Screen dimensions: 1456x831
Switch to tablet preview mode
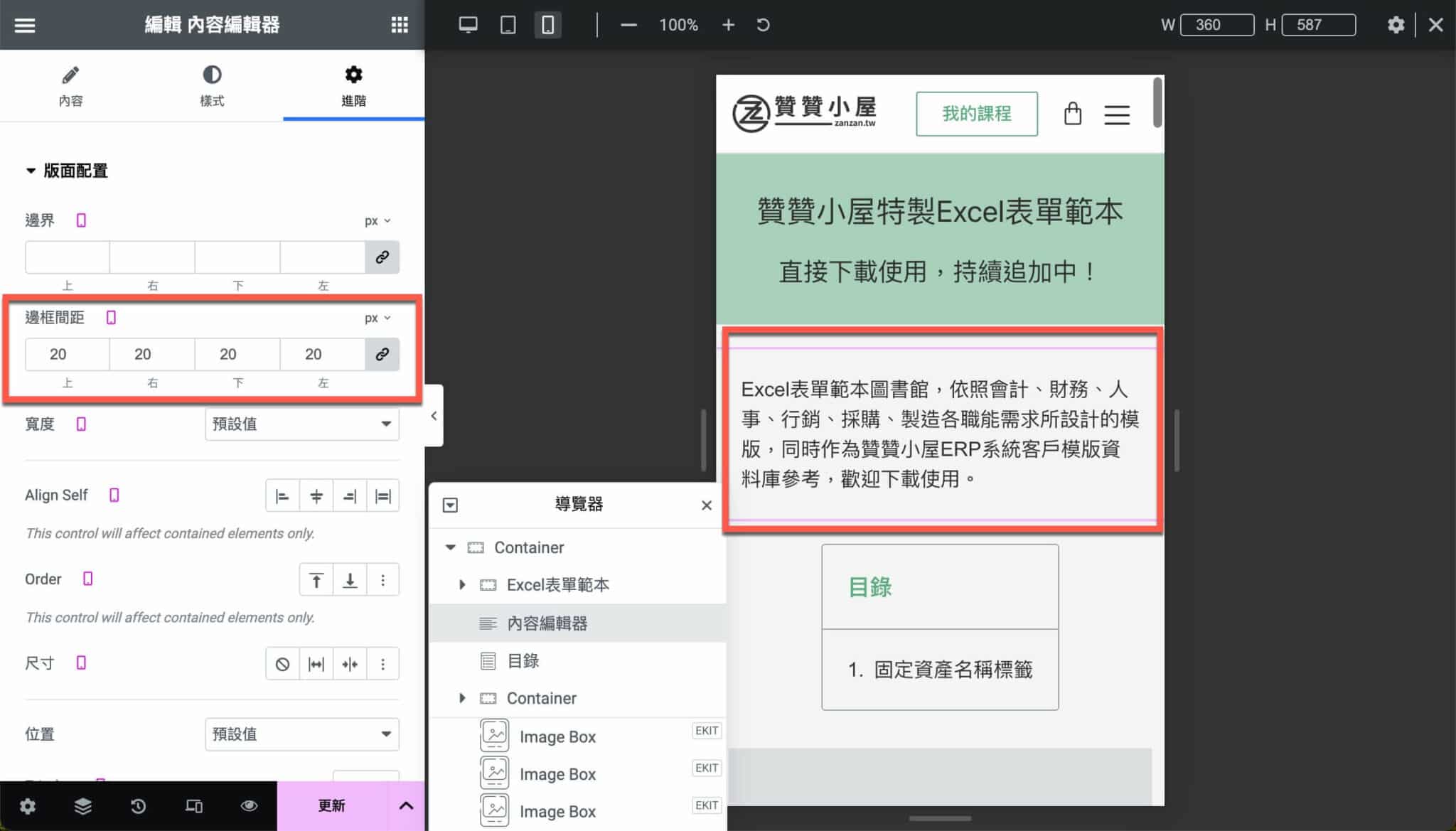(508, 25)
